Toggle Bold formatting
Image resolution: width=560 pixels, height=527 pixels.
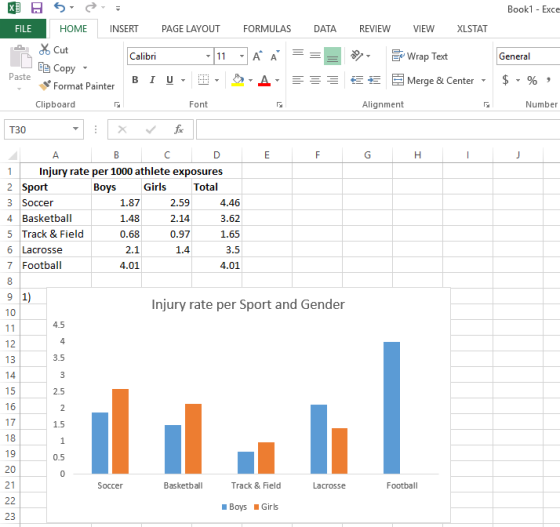(x=135, y=80)
